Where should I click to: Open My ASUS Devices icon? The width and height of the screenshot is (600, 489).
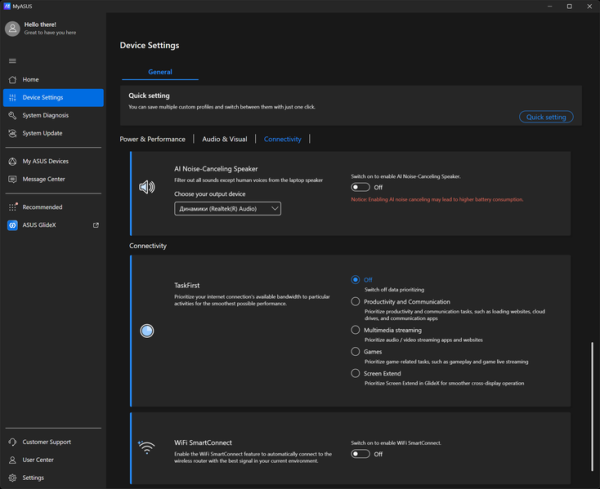click(x=13, y=161)
